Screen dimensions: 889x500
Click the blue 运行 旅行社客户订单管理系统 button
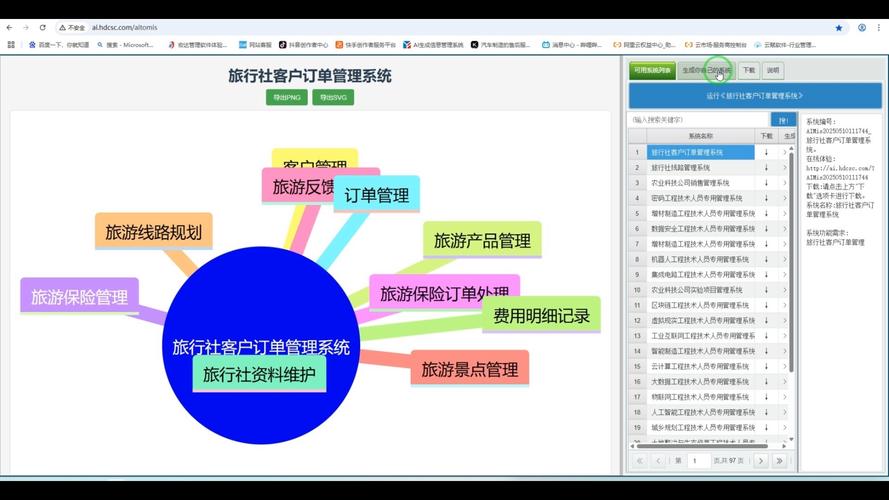(x=755, y=96)
